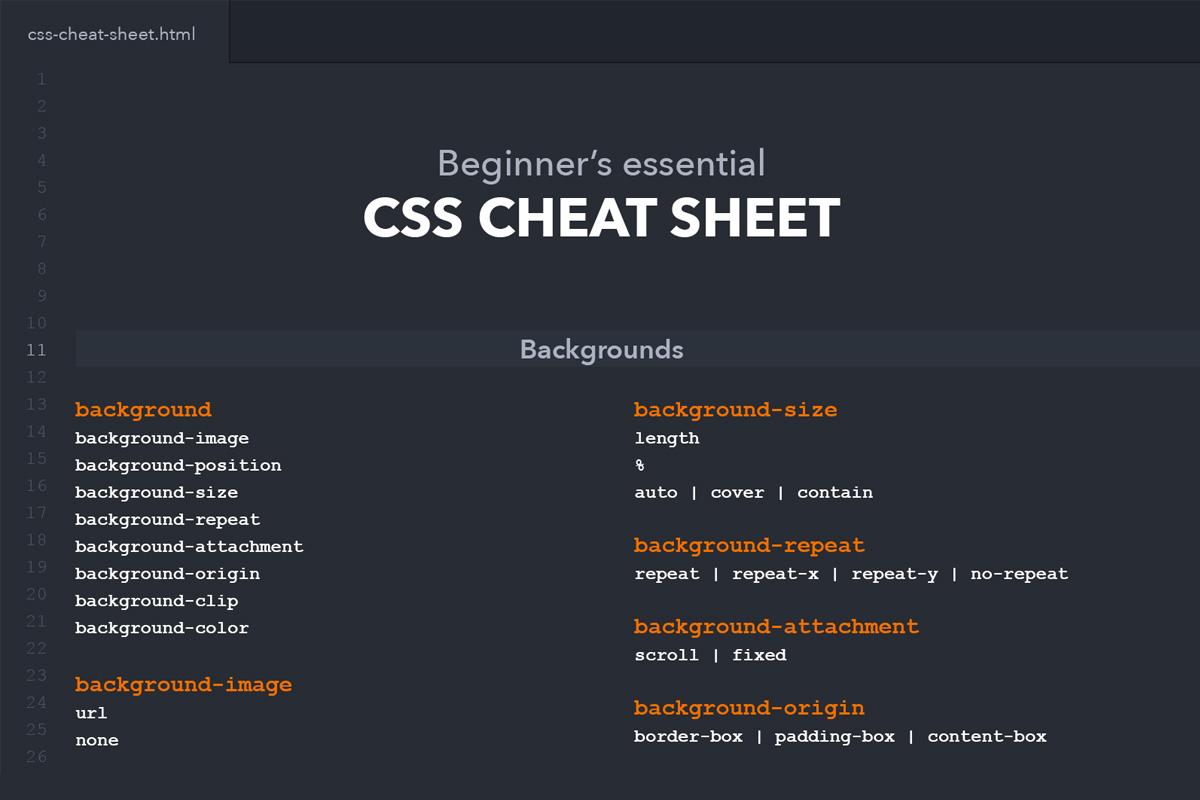The width and height of the screenshot is (1200, 800).
Task: Click the background-position property line
Action: tap(178, 465)
